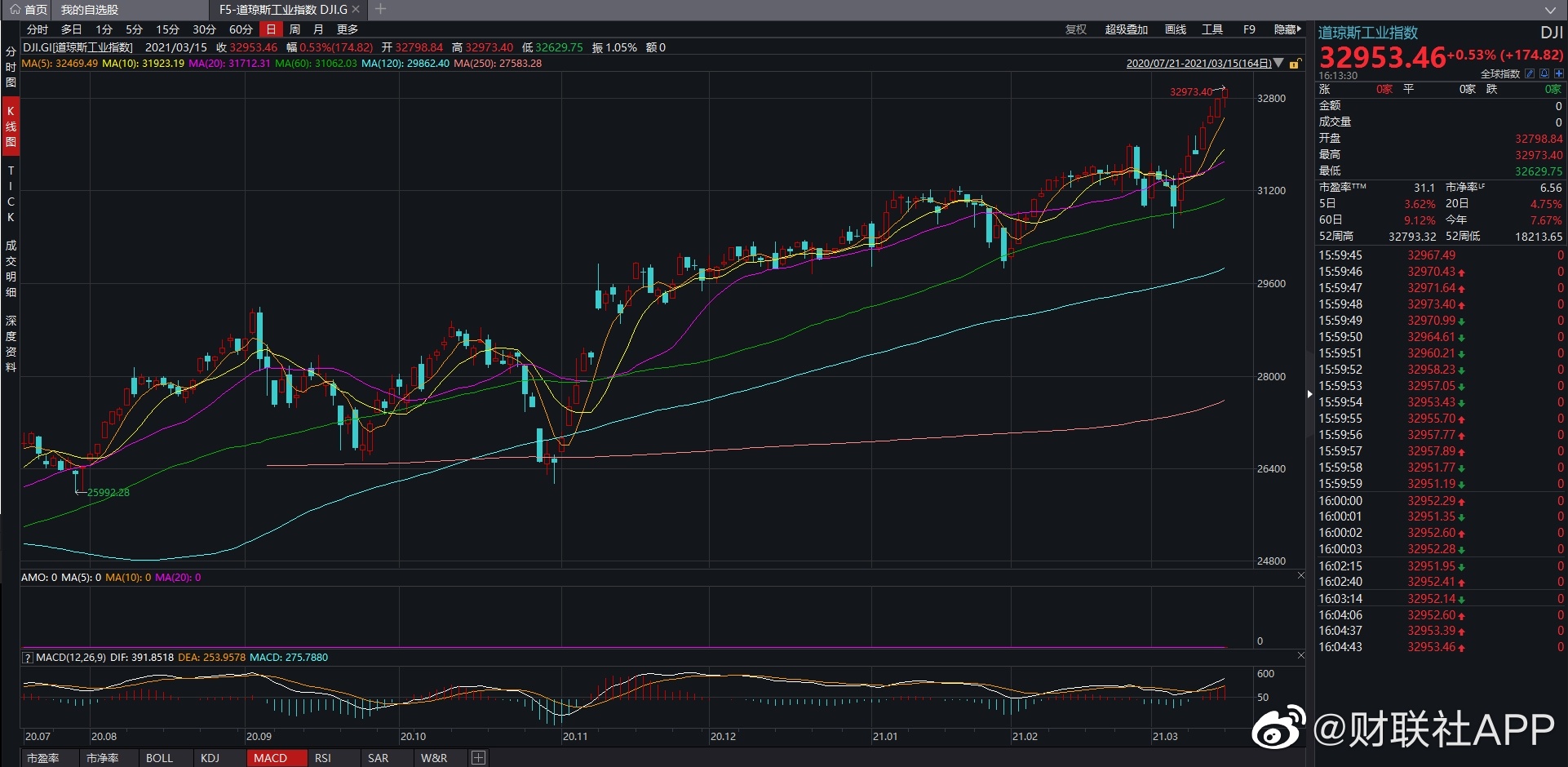Viewport: 1568px width, 767px height.
Task: Select the 月 monthly period
Action: point(318,29)
